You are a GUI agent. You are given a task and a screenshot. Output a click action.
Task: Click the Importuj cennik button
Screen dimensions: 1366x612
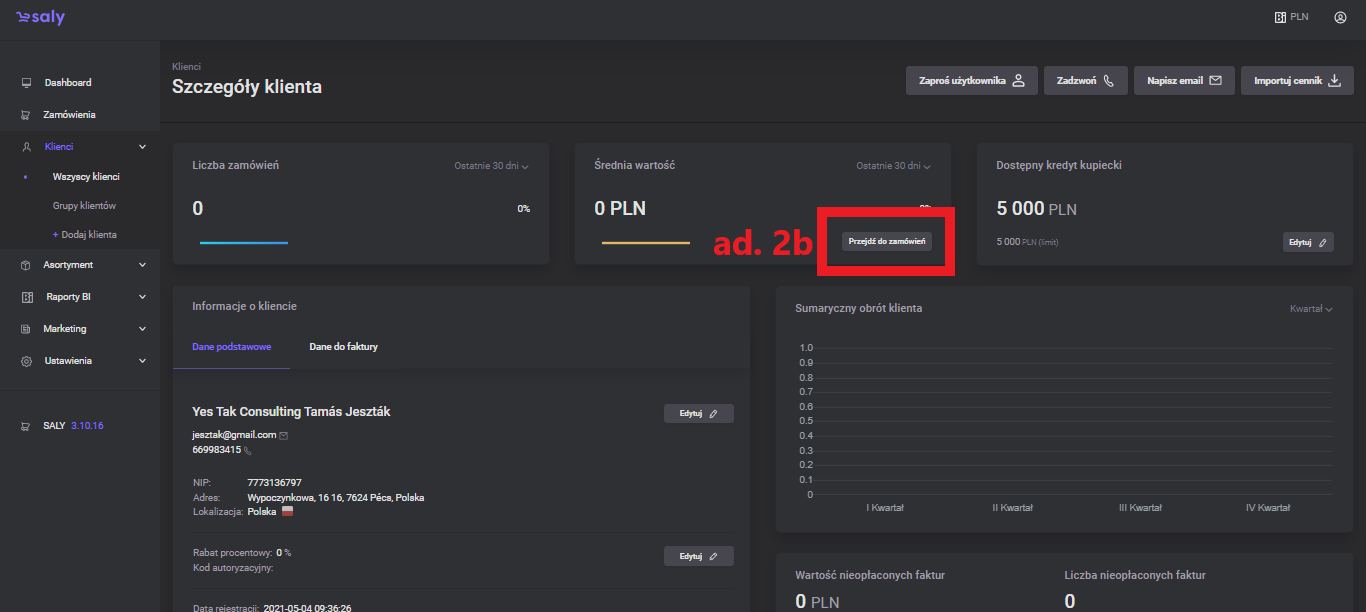tap(1297, 81)
